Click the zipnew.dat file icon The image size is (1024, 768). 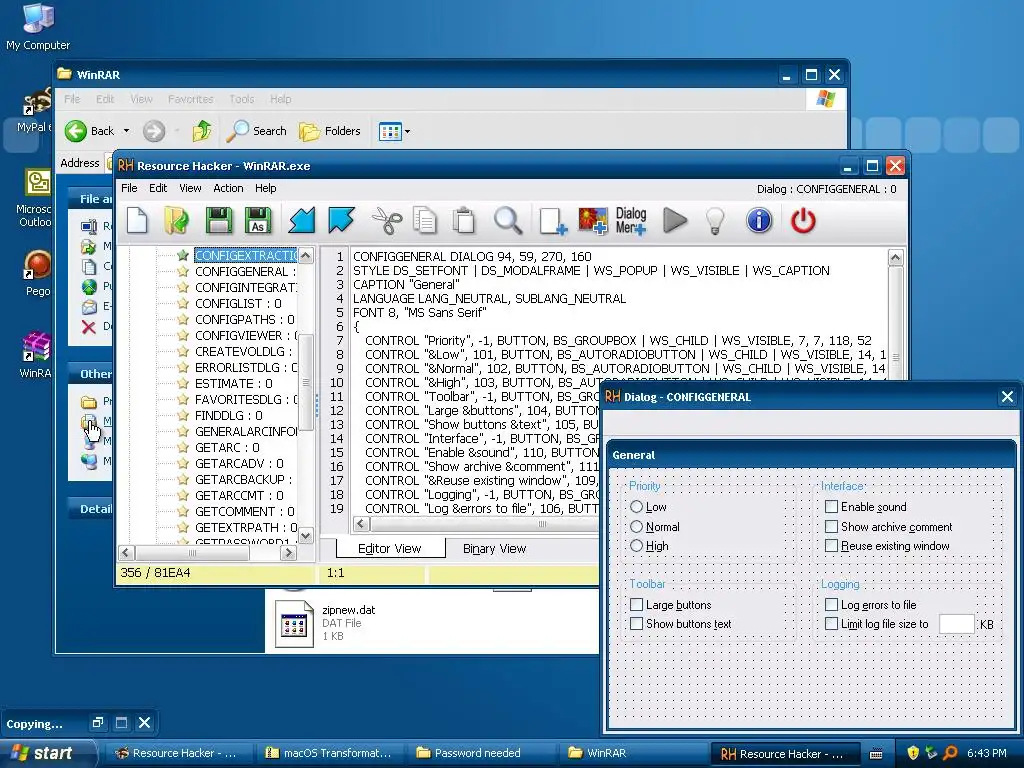coord(294,624)
